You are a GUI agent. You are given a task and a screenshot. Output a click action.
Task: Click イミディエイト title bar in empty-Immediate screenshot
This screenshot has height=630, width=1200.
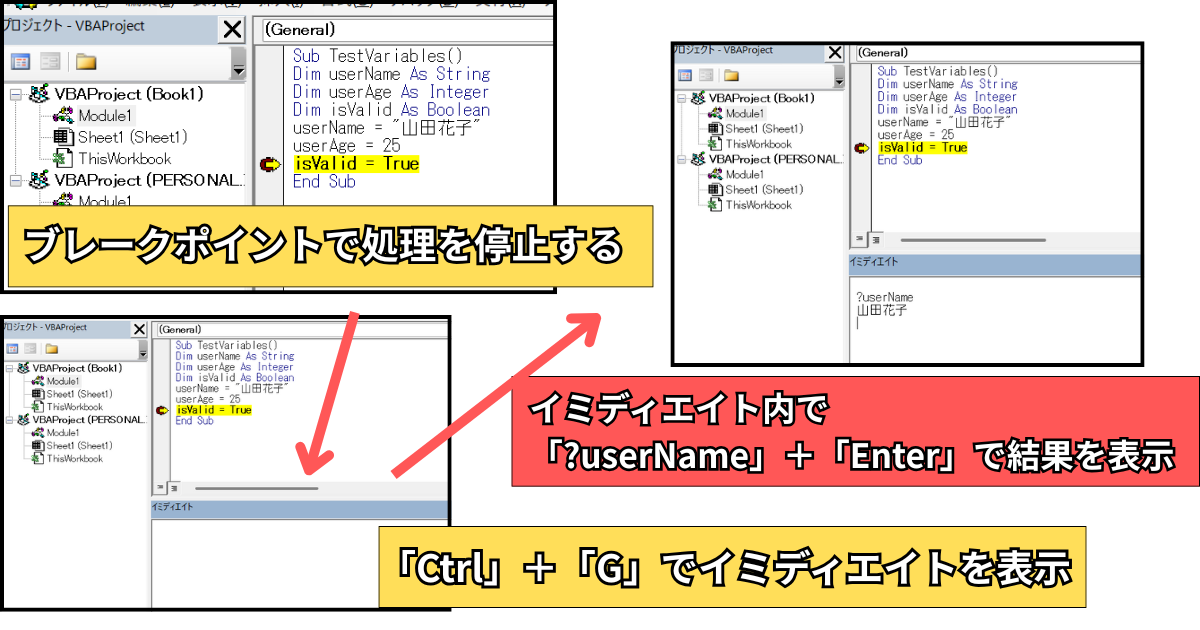[298, 507]
